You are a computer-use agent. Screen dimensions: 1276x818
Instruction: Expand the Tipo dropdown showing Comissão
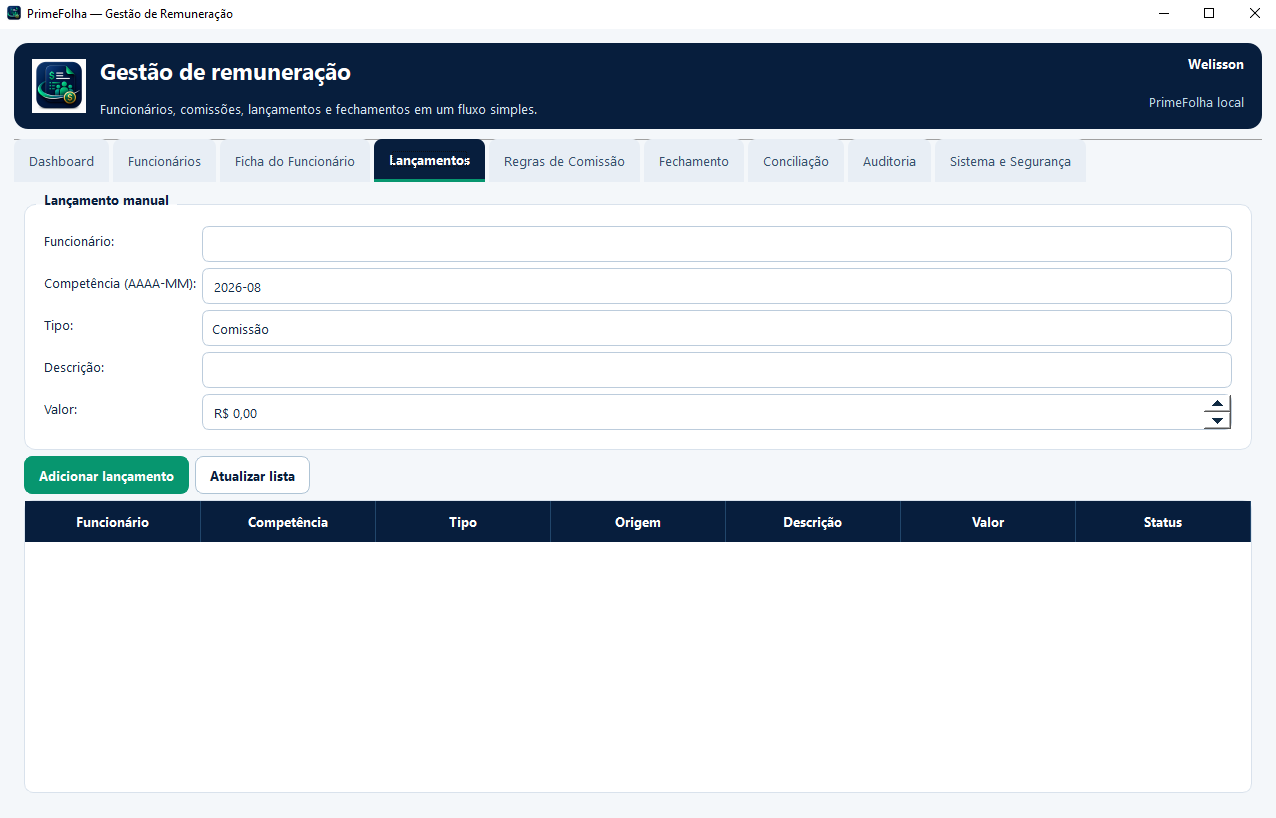point(717,328)
